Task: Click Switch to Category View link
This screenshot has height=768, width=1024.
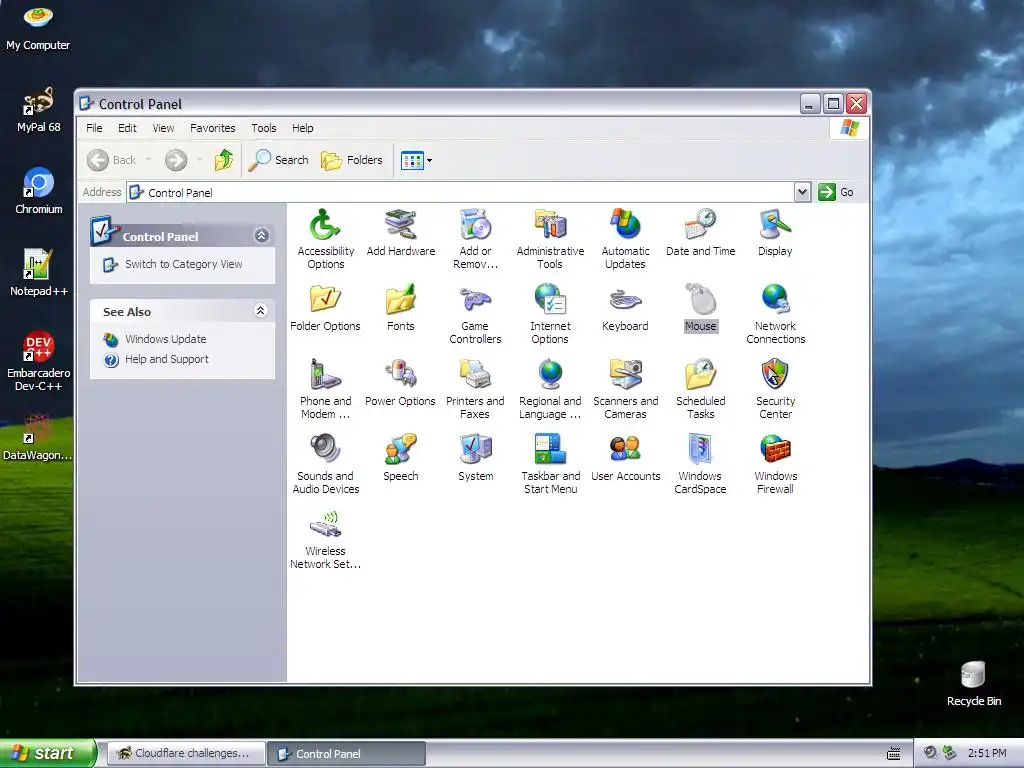Action: (x=184, y=264)
